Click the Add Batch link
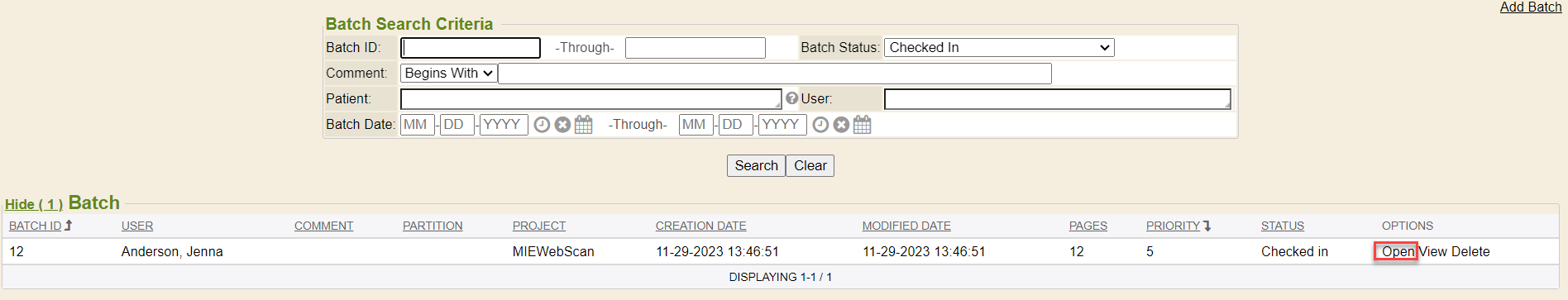Image resolution: width=1568 pixels, height=300 pixels. 1531,7
